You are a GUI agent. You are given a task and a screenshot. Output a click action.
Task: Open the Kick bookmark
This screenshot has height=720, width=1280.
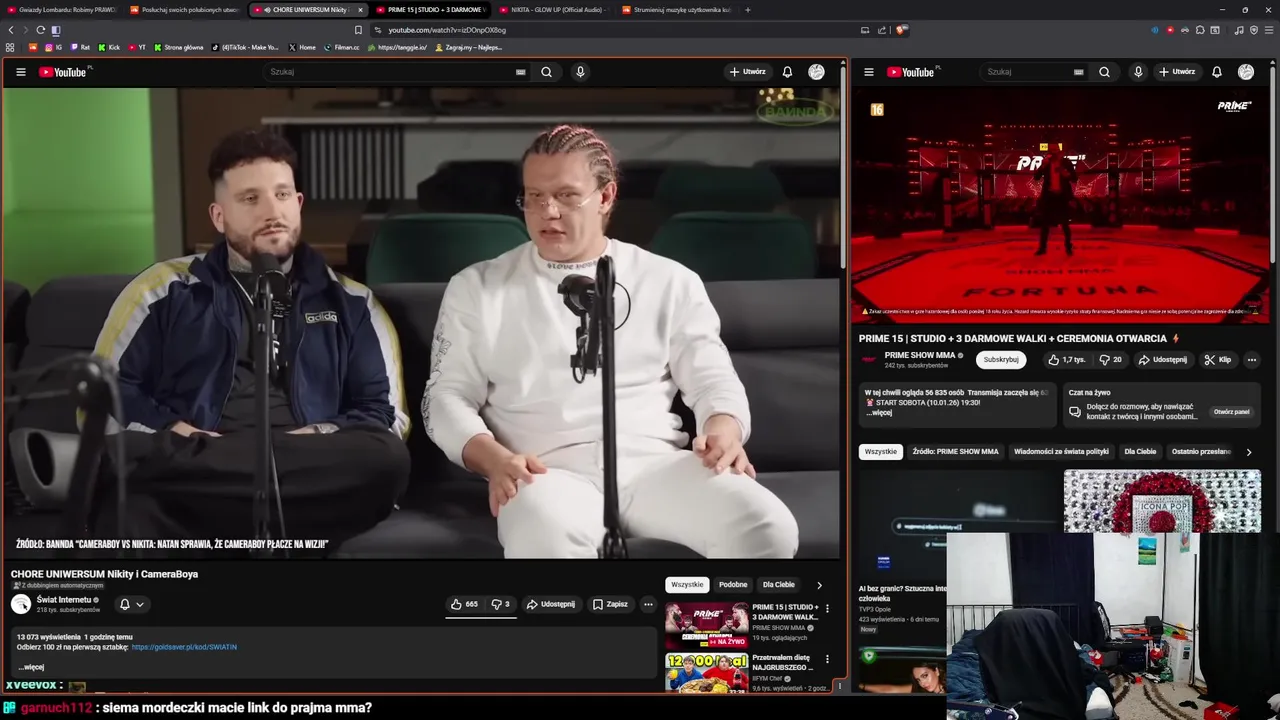tap(109, 47)
